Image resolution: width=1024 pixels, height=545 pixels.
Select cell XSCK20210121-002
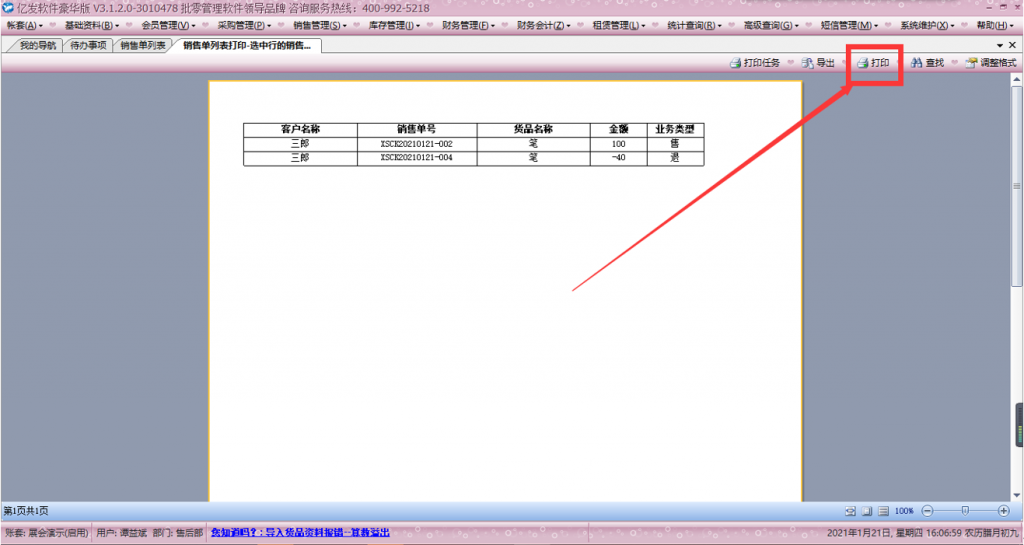tap(417, 144)
